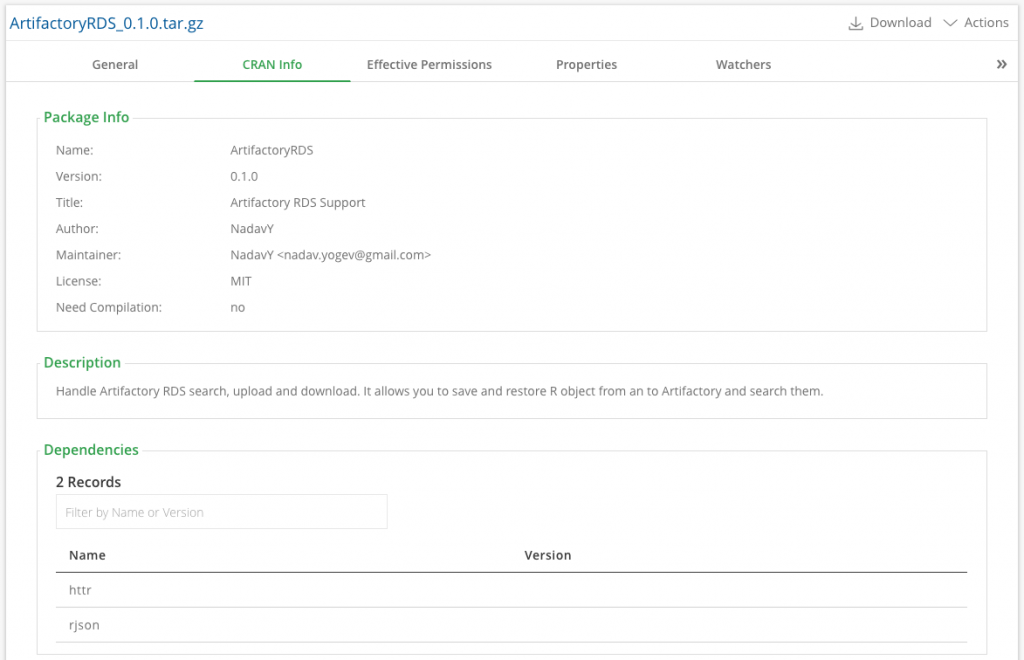Show more tabs with double-chevron
The image size is (1024, 660).
coord(1001,64)
